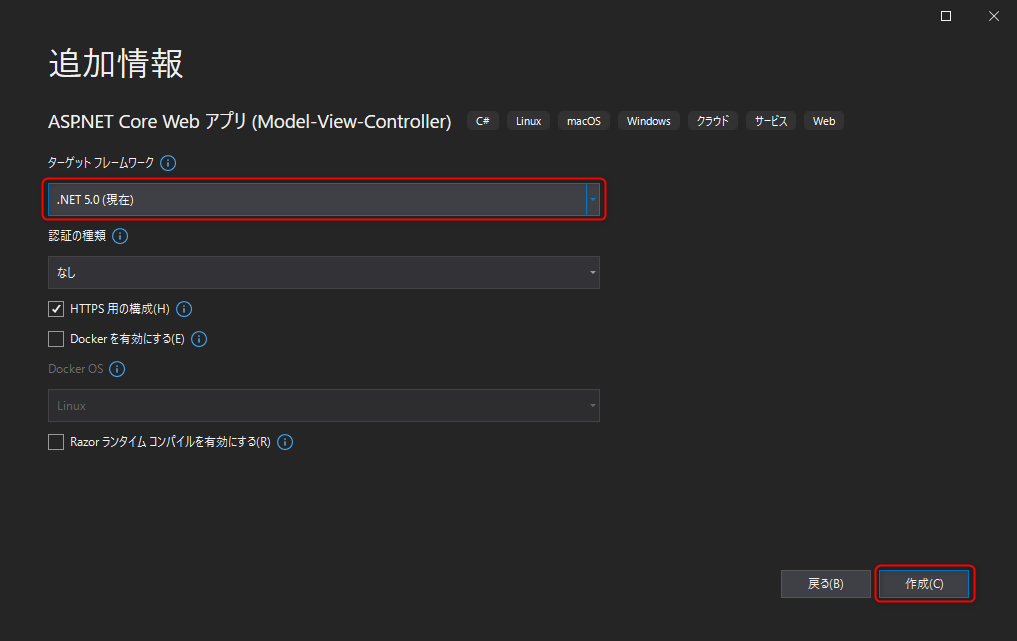Maximize the dialog window
The image size is (1017, 641).
[x=946, y=16]
